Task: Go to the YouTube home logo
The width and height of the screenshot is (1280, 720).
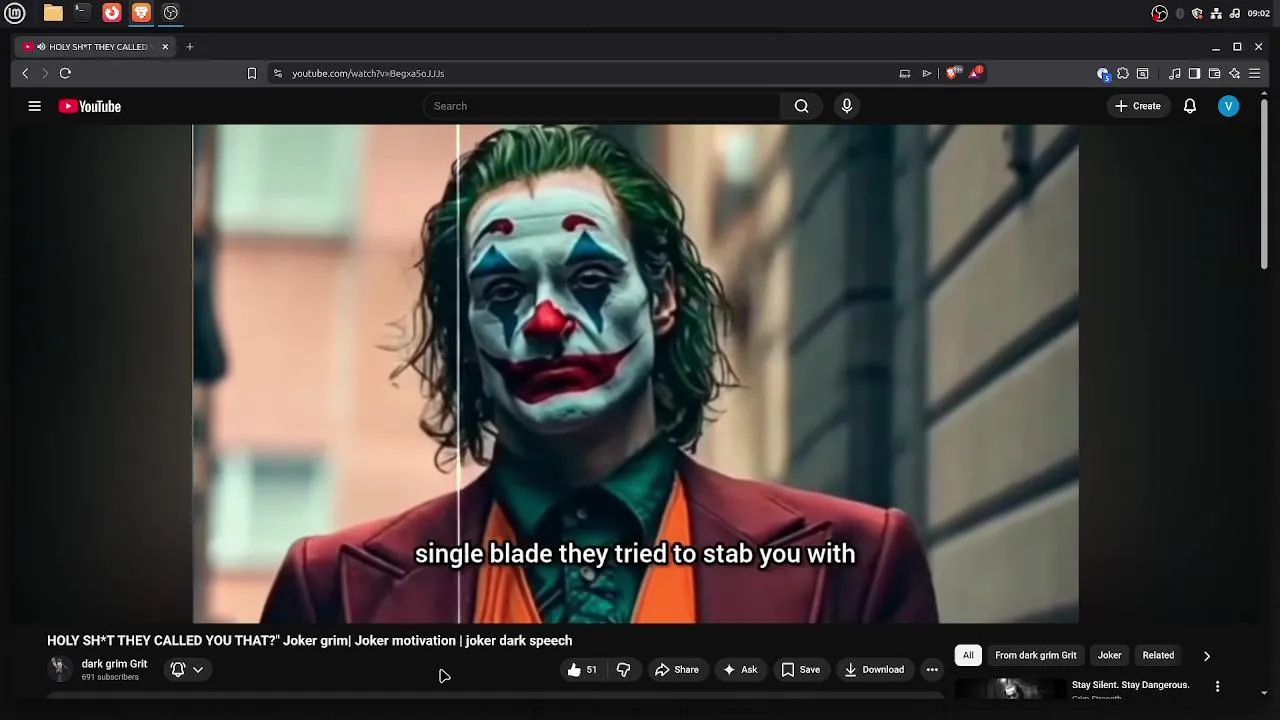Action: coord(90,106)
